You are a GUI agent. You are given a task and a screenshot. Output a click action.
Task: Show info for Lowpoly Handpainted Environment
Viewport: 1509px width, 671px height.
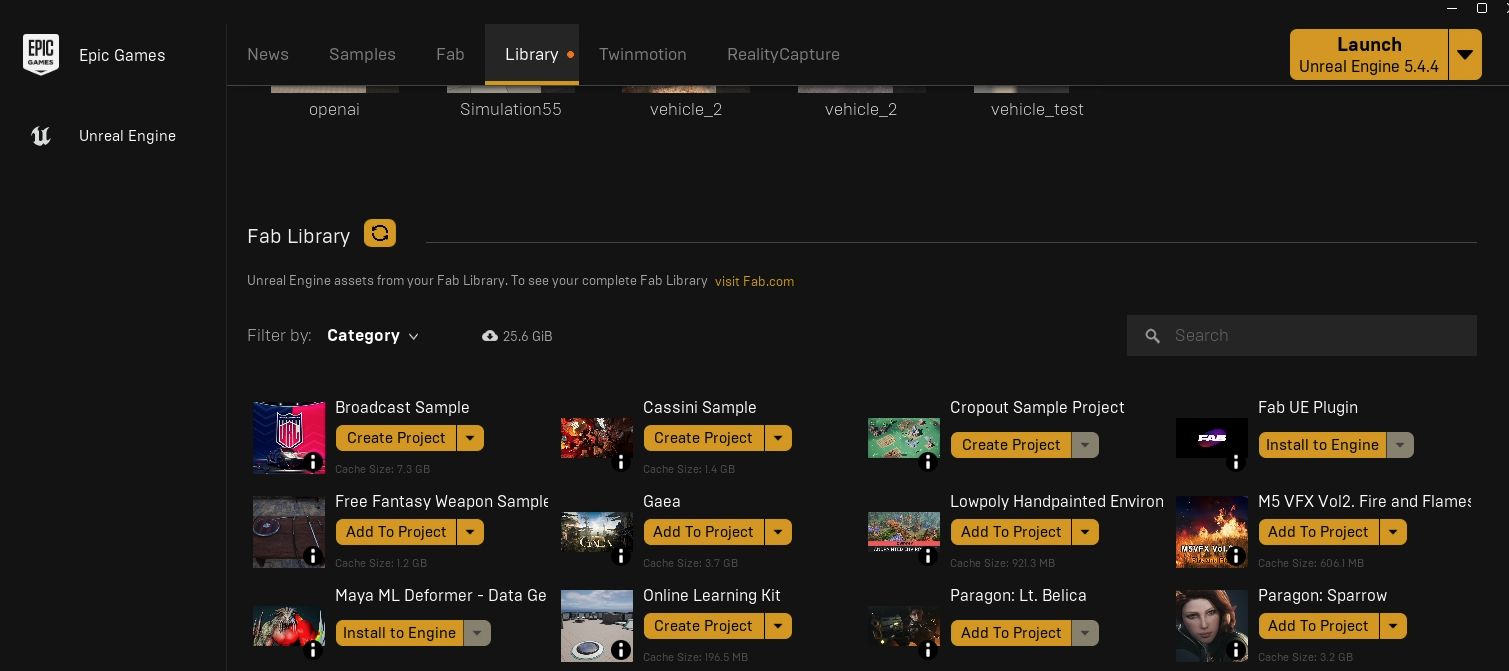(928, 556)
